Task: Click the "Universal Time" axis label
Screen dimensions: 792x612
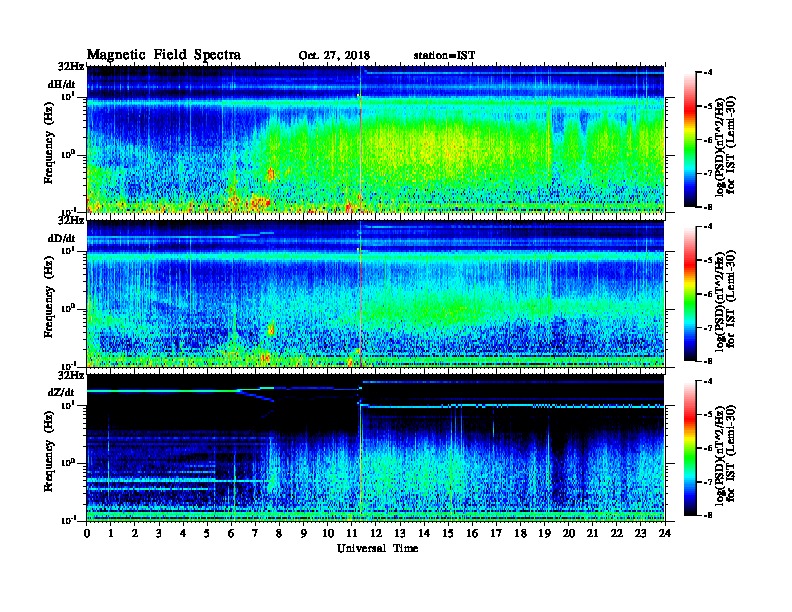Action: click(x=377, y=548)
